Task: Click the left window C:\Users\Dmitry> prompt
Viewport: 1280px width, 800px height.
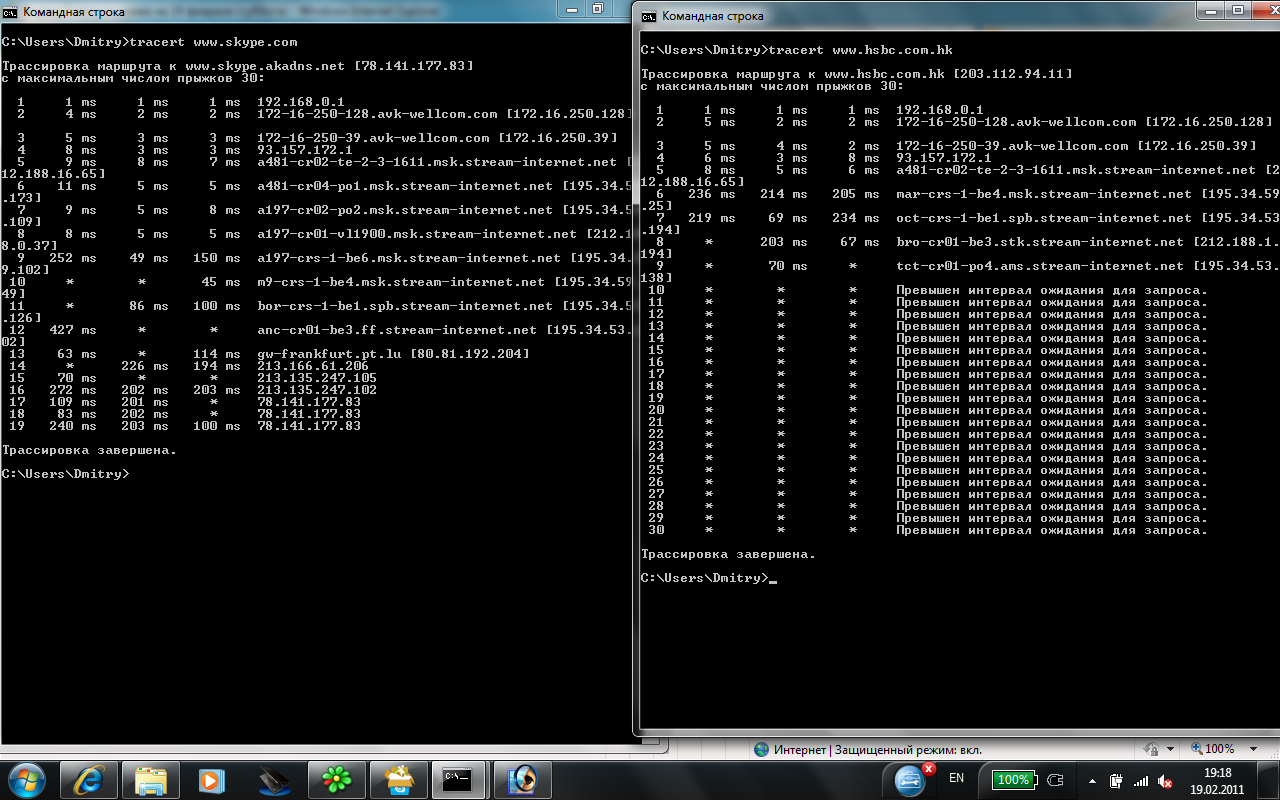Action: coord(66,474)
